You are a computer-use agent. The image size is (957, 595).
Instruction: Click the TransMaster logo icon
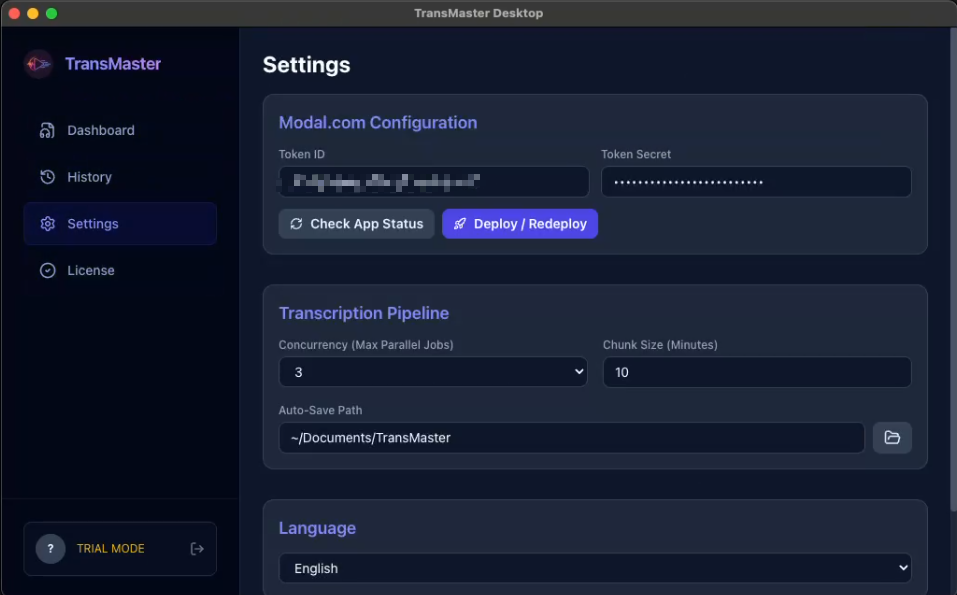[38, 63]
